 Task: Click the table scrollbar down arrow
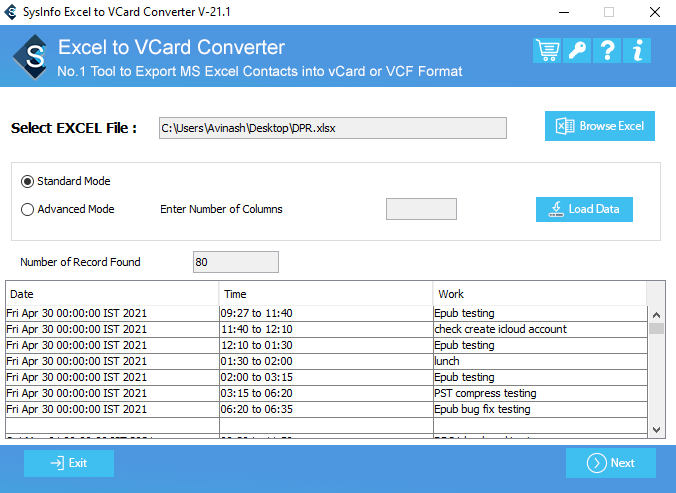(657, 429)
